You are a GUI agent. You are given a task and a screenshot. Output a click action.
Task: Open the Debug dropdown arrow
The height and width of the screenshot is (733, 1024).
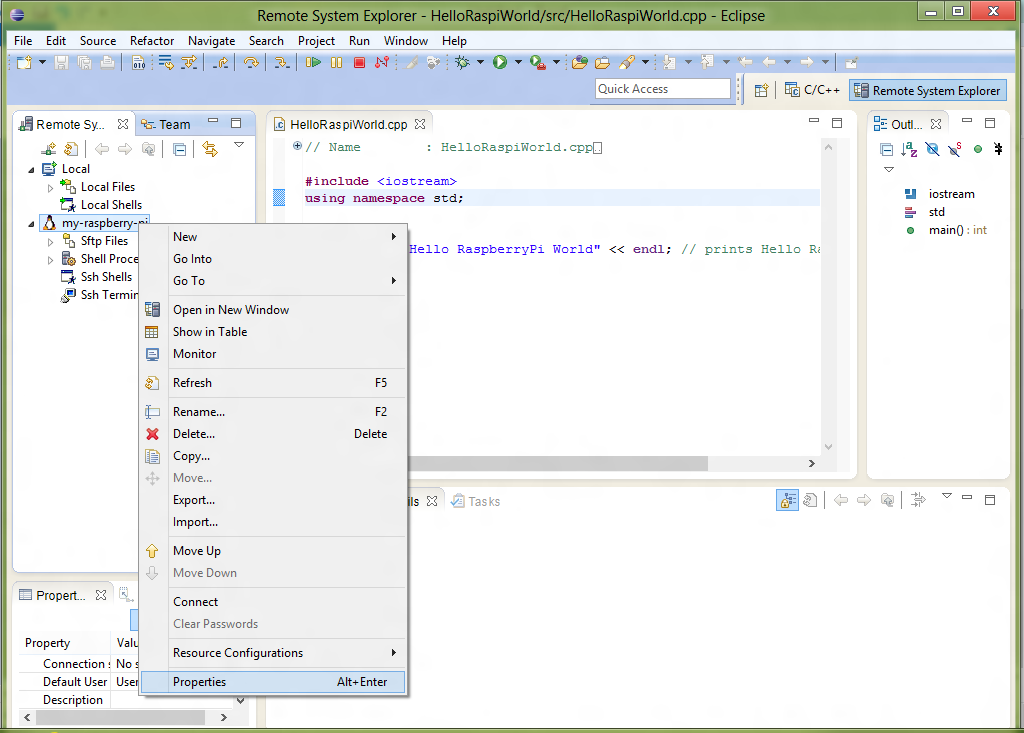480,63
